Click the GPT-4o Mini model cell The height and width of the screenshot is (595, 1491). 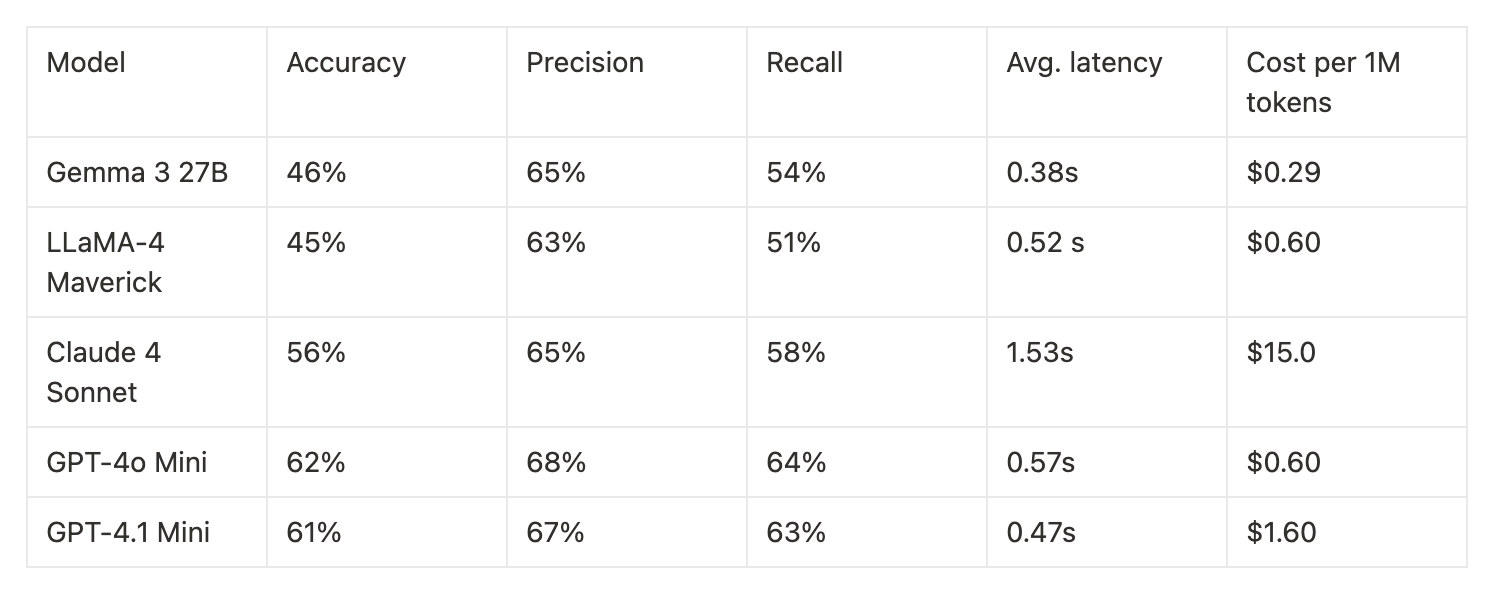click(147, 462)
